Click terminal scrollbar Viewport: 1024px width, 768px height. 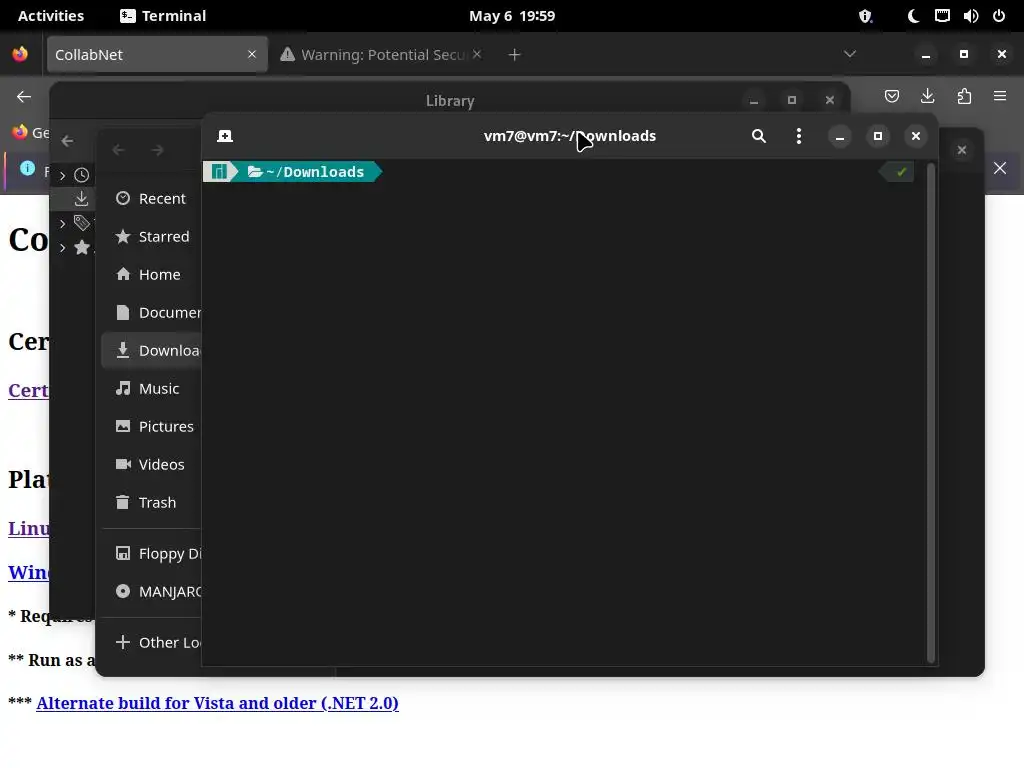pos(931,412)
